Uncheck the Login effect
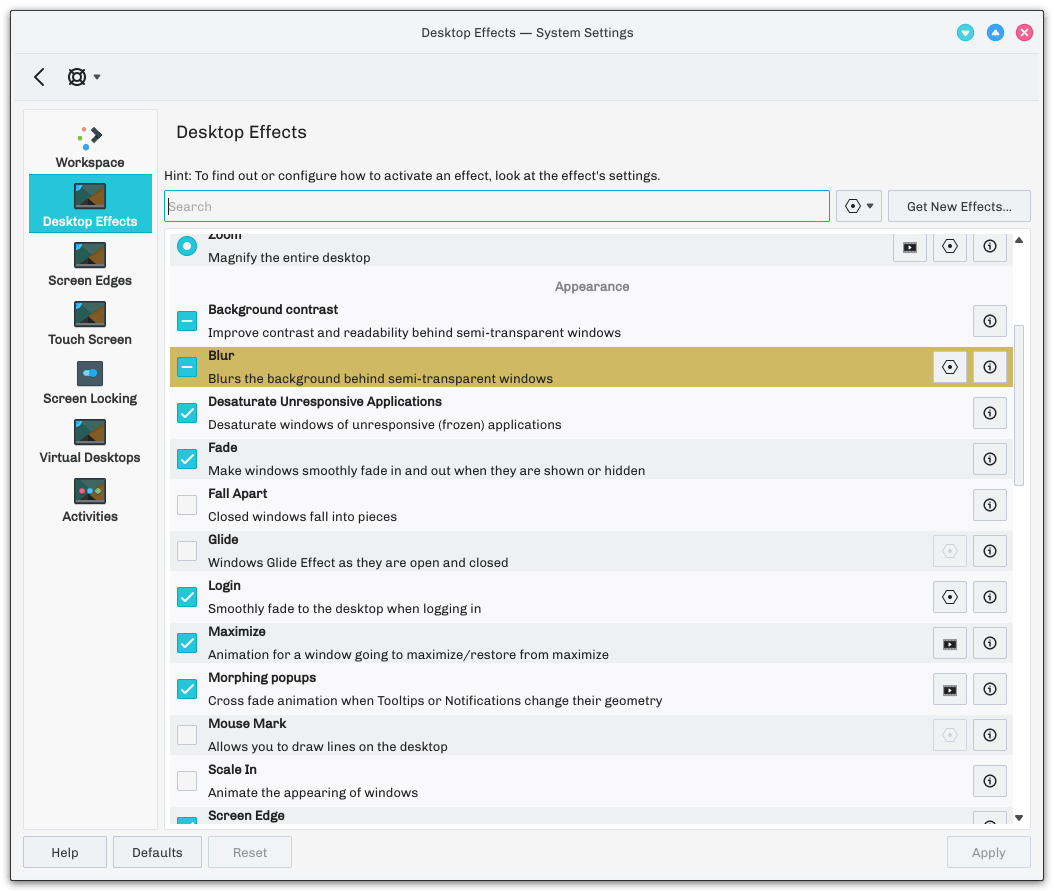Viewport: 1054px width, 891px height. pyautogui.click(x=187, y=597)
